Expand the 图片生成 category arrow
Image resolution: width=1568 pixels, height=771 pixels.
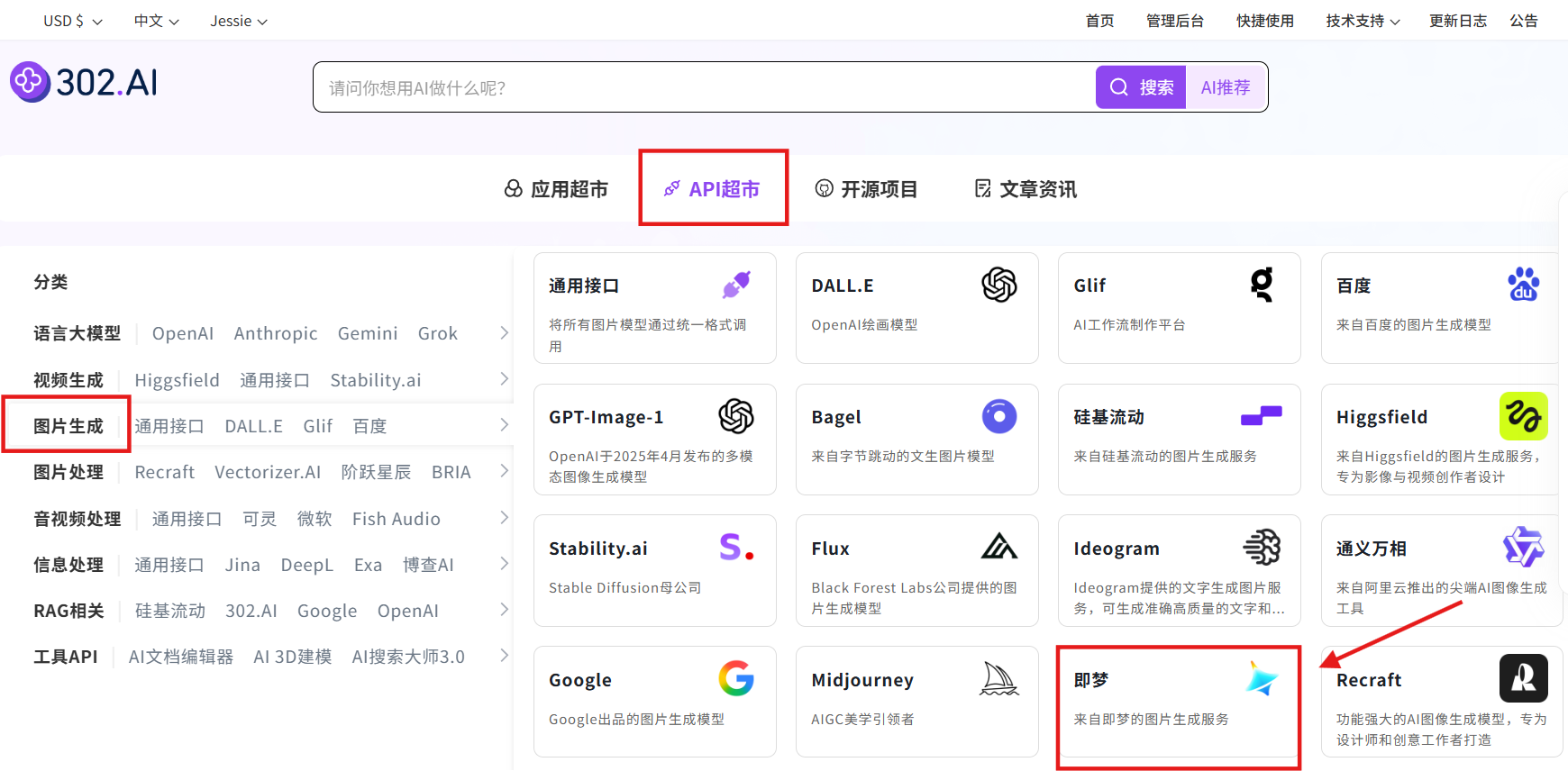click(505, 424)
